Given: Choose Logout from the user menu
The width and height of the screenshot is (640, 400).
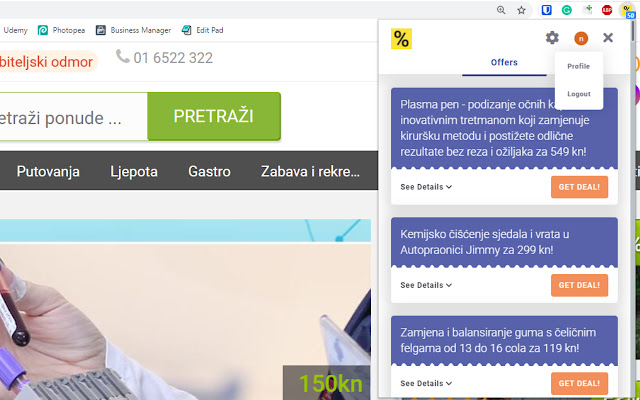Looking at the screenshot, I should [x=578, y=94].
